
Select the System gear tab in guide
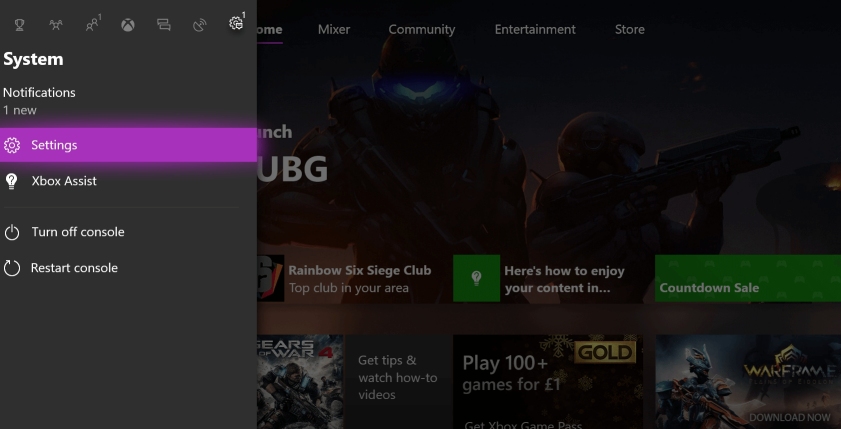tap(236, 23)
